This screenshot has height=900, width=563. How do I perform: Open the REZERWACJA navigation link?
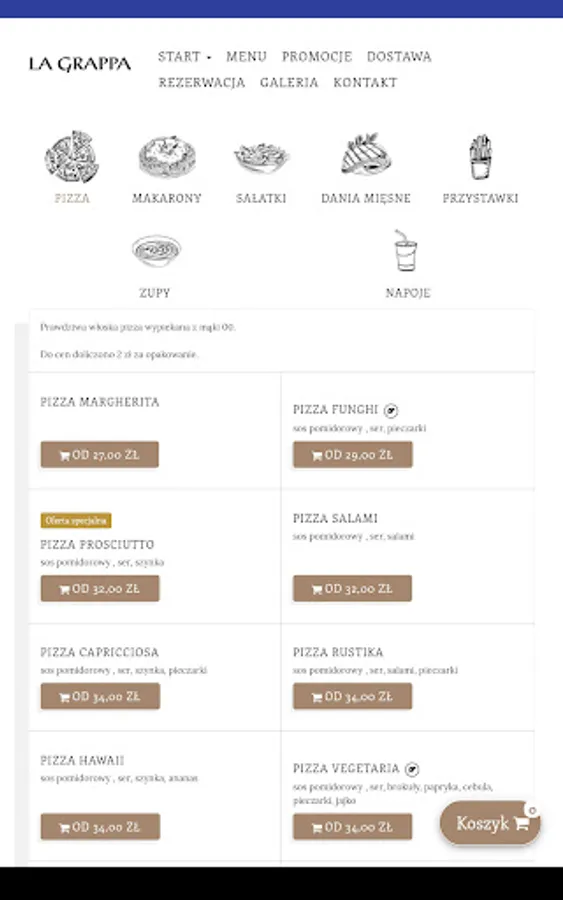click(201, 82)
